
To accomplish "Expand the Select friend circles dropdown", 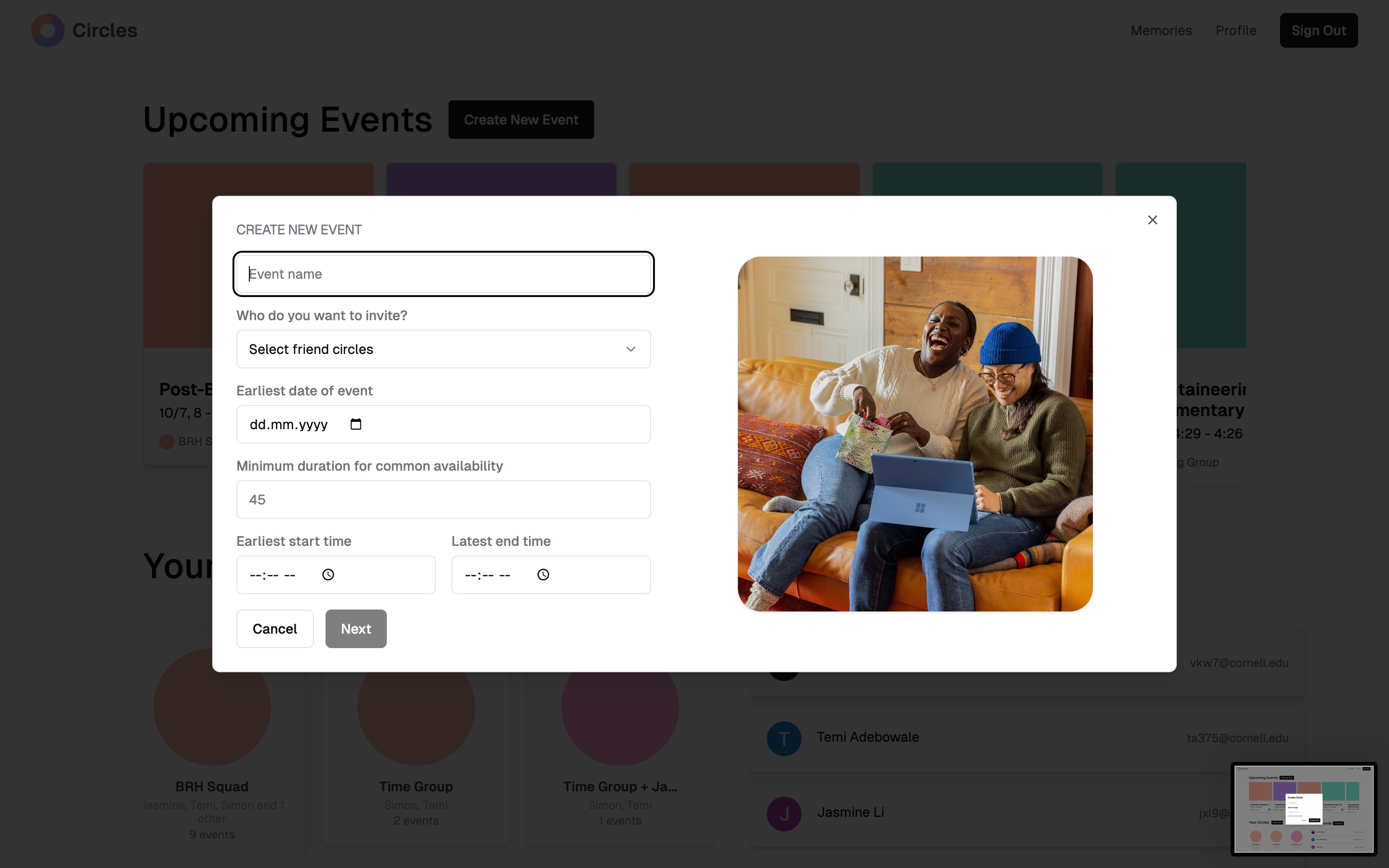I will (x=443, y=349).
